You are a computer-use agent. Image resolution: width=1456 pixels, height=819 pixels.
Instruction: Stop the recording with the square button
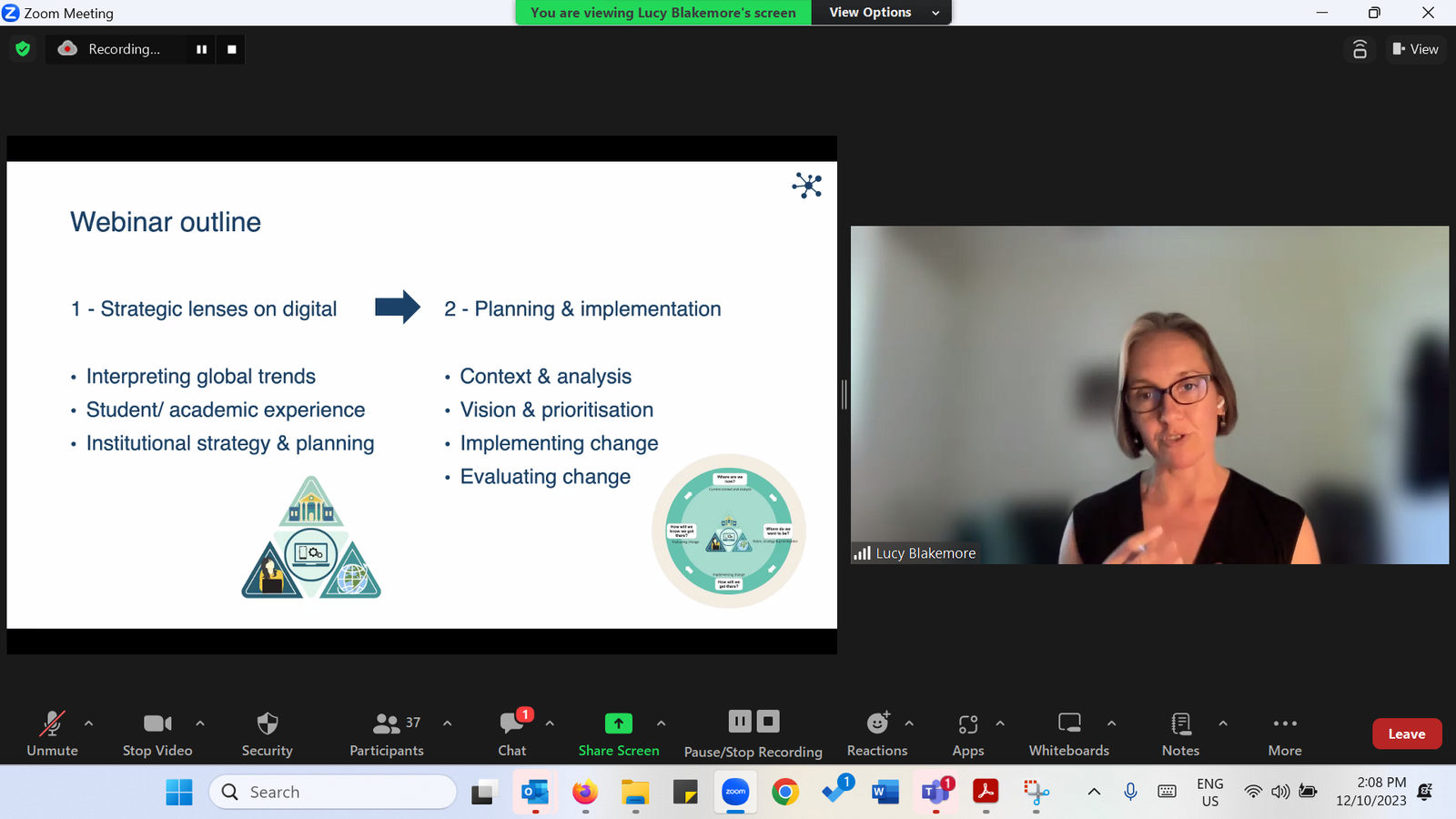232,49
